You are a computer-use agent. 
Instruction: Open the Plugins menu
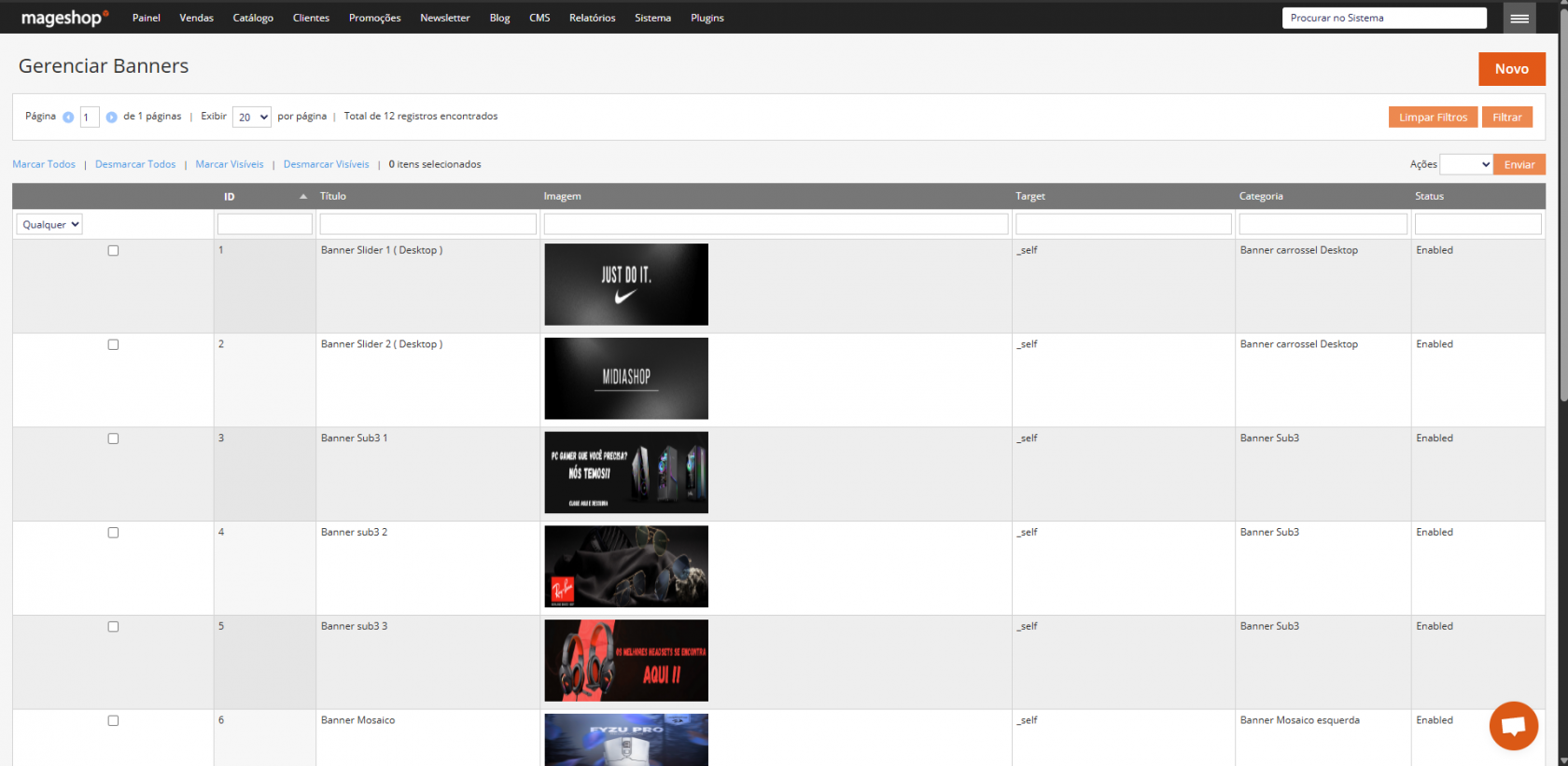pos(707,18)
